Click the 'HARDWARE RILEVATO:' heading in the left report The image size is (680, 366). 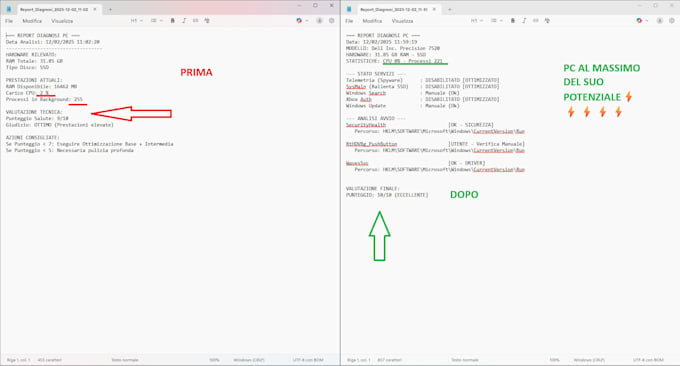click(31, 55)
